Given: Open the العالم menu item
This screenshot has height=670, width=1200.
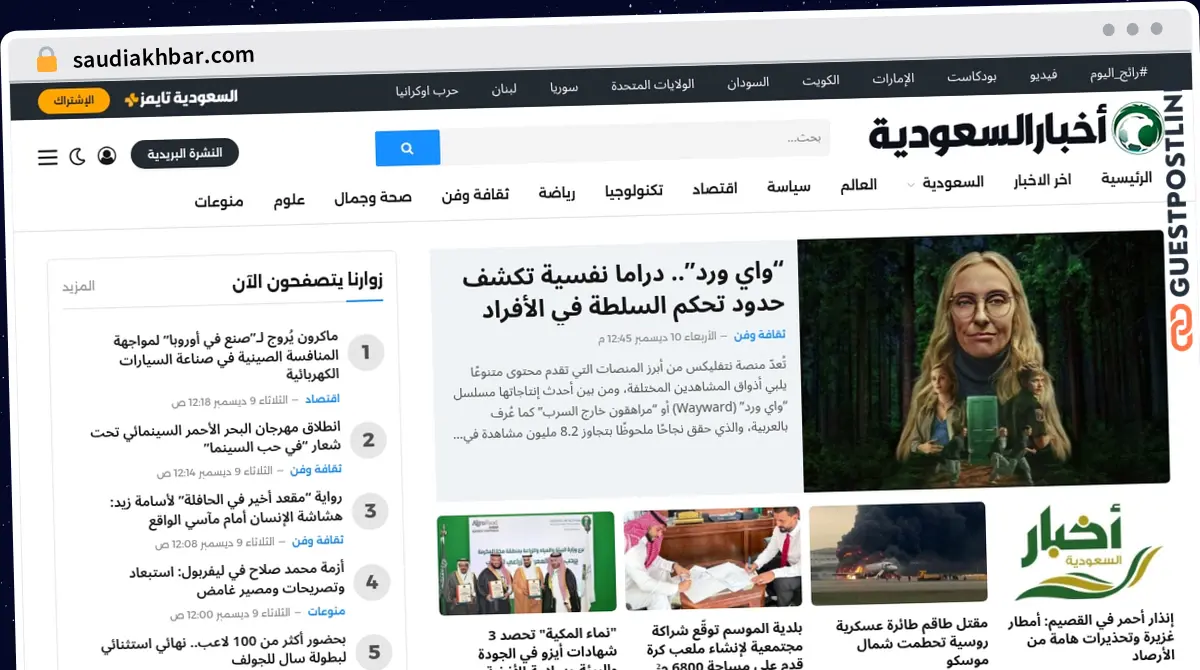Looking at the screenshot, I should click(858, 185).
